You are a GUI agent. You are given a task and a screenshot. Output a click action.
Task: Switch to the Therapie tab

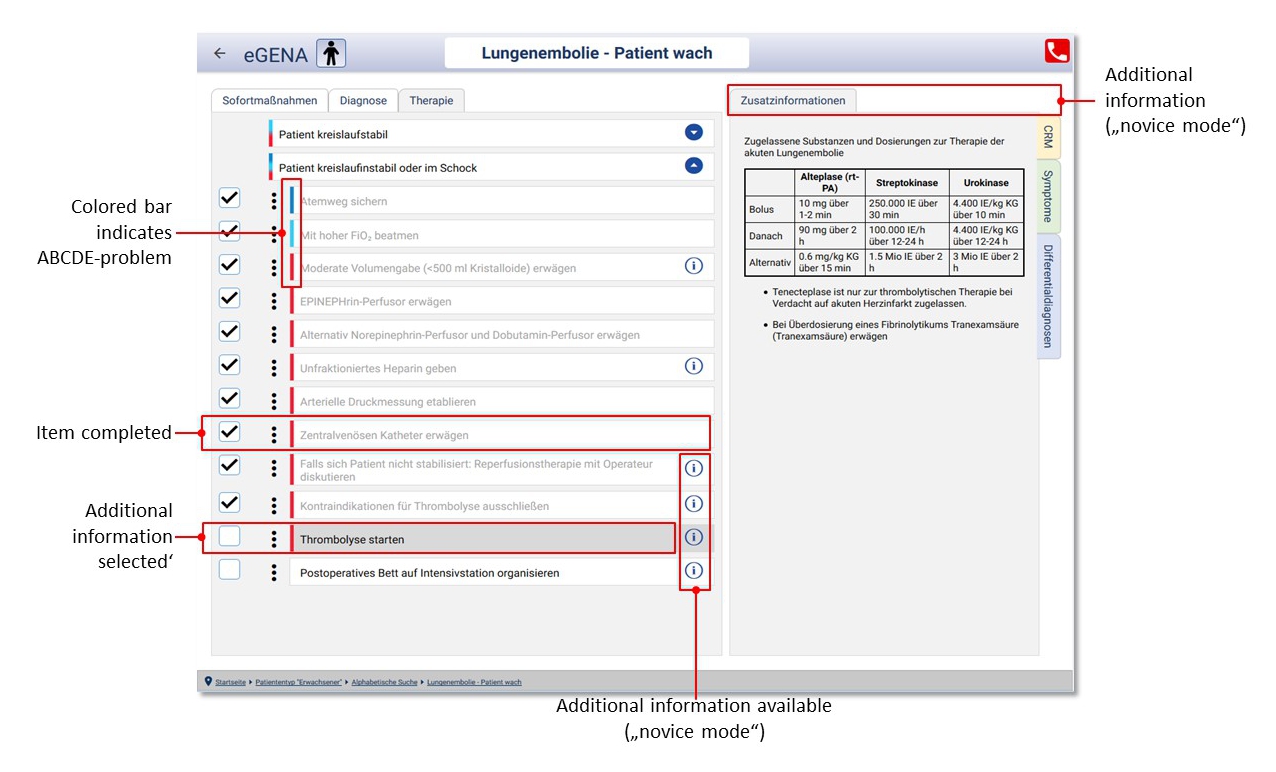(431, 100)
